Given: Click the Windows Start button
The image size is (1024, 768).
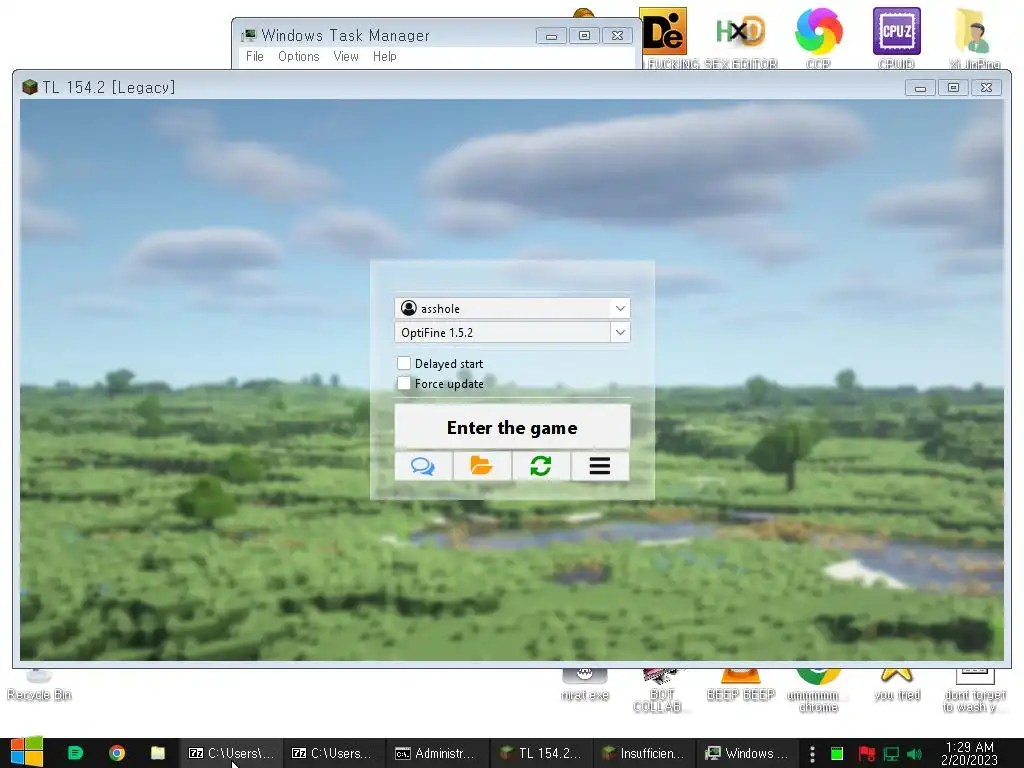Looking at the screenshot, I should pos(27,752).
